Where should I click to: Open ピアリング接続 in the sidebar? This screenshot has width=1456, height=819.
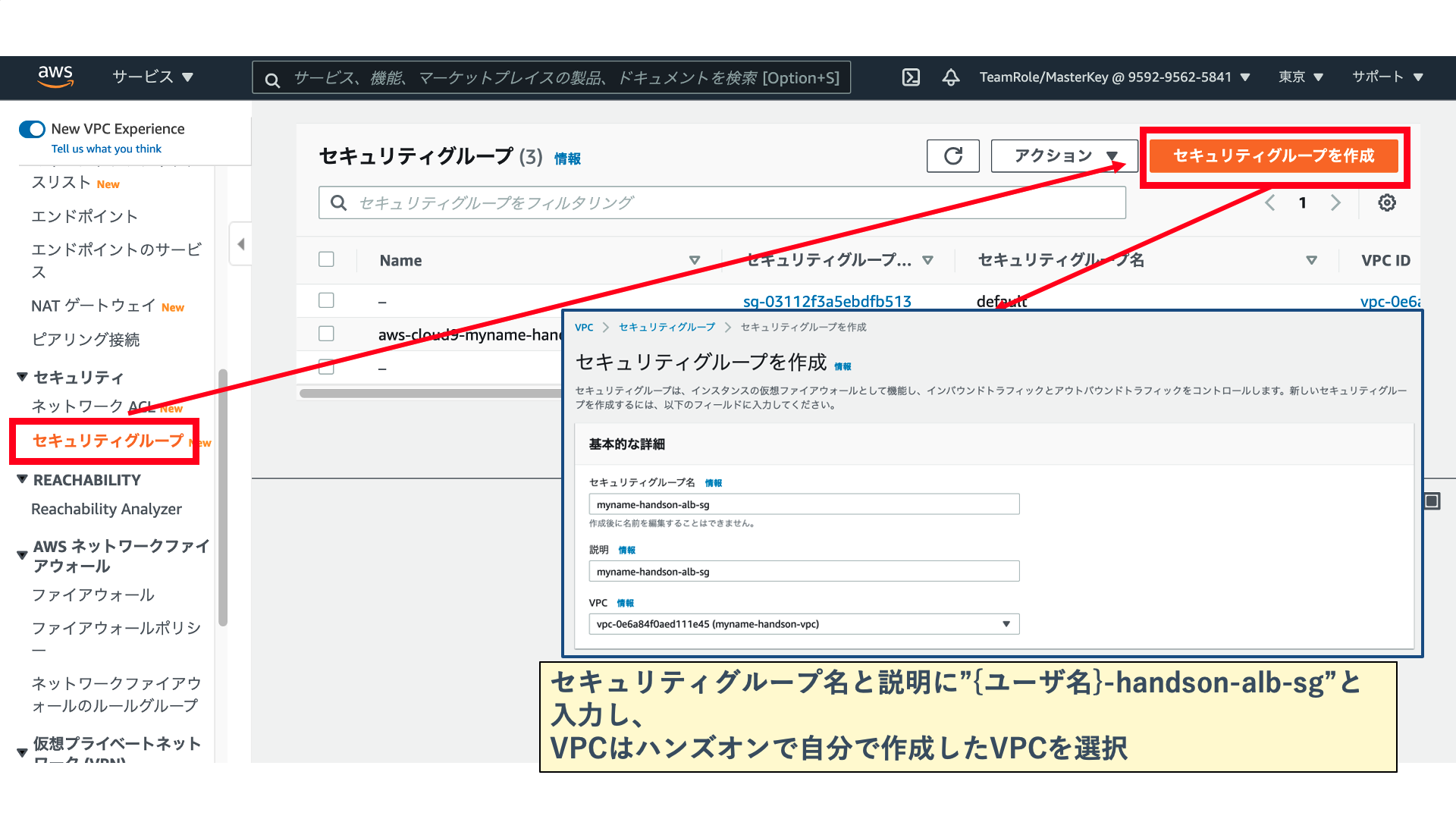point(85,340)
